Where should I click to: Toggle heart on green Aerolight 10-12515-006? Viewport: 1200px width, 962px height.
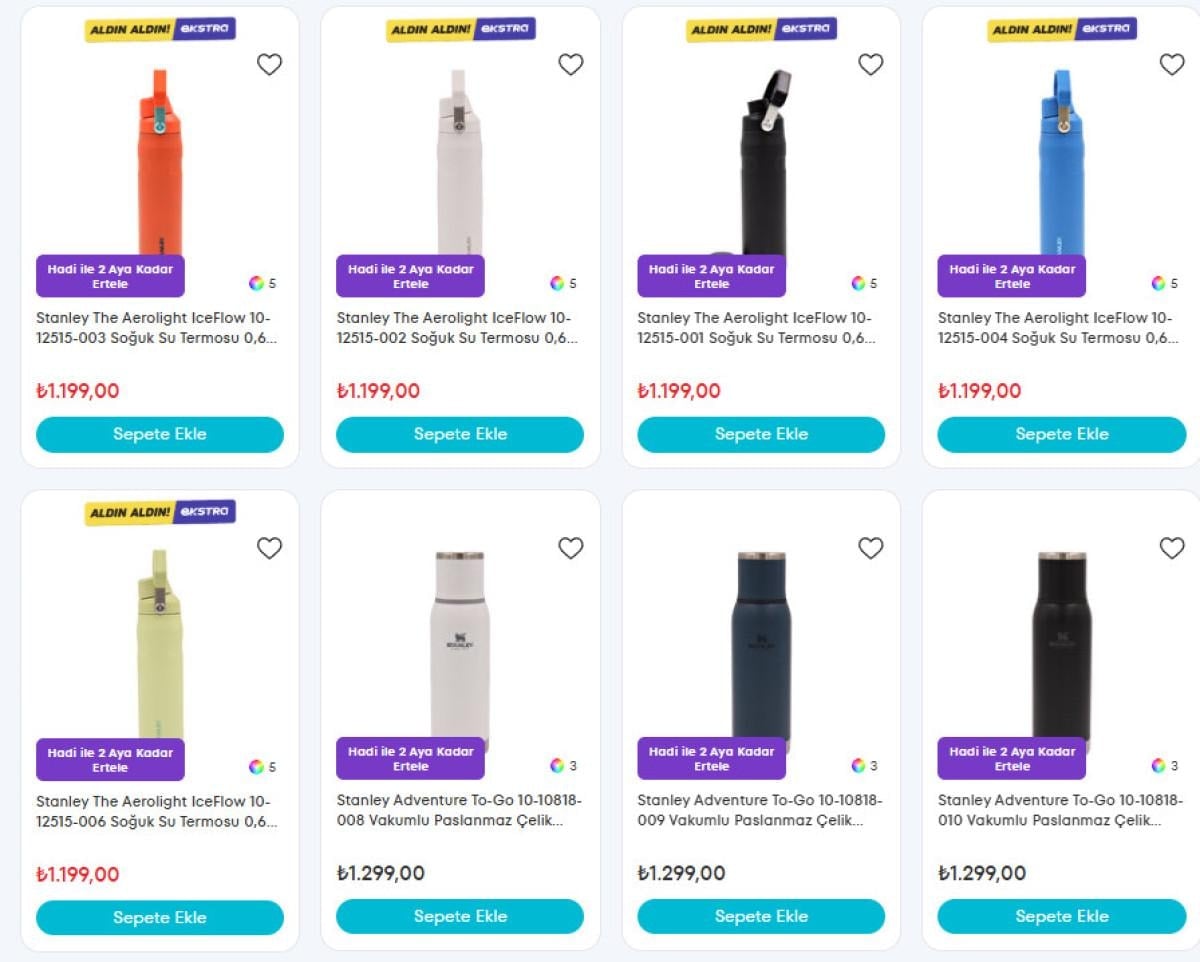(x=269, y=548)
